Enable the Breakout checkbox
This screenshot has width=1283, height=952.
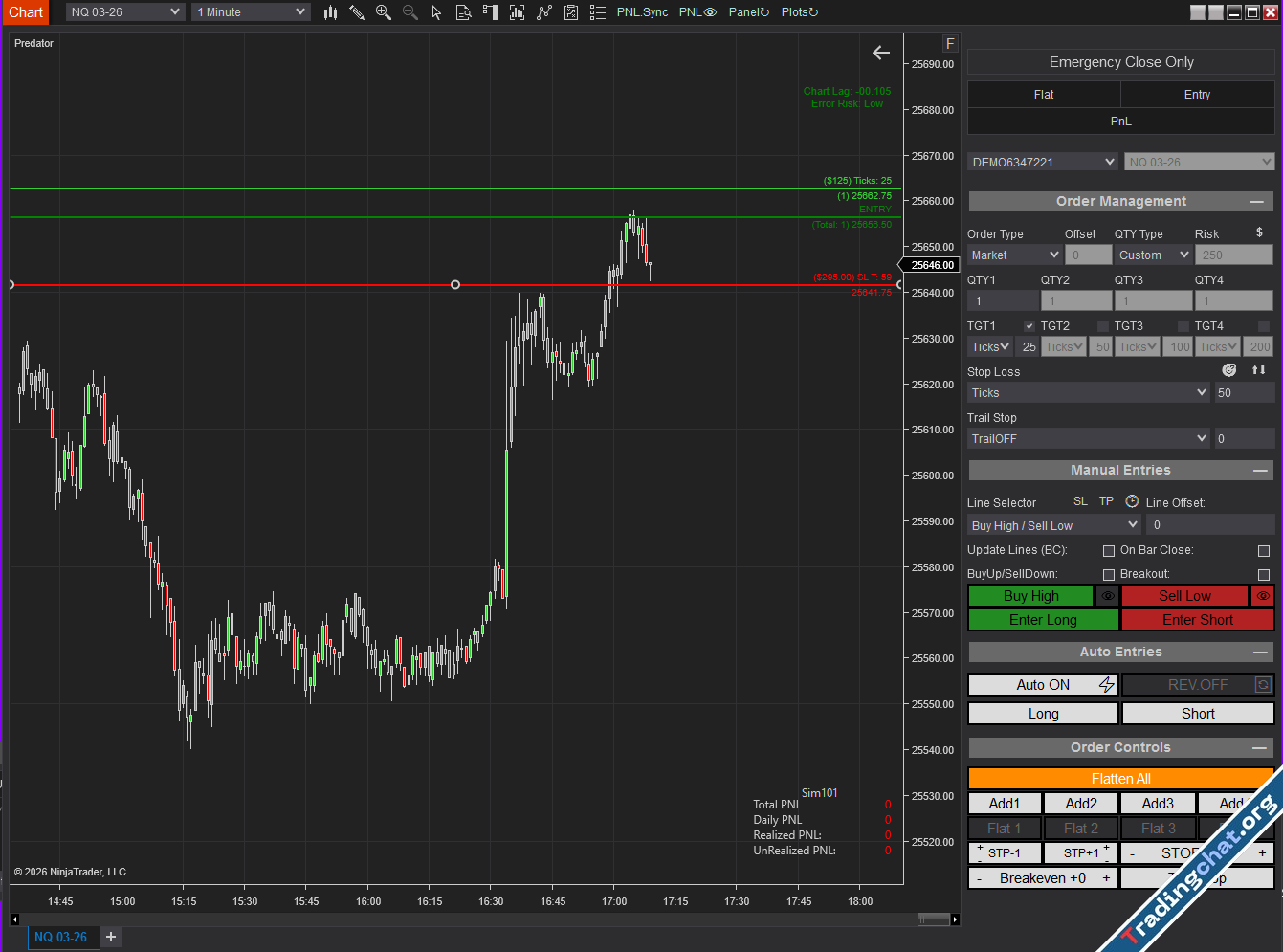click(1263, 574)
